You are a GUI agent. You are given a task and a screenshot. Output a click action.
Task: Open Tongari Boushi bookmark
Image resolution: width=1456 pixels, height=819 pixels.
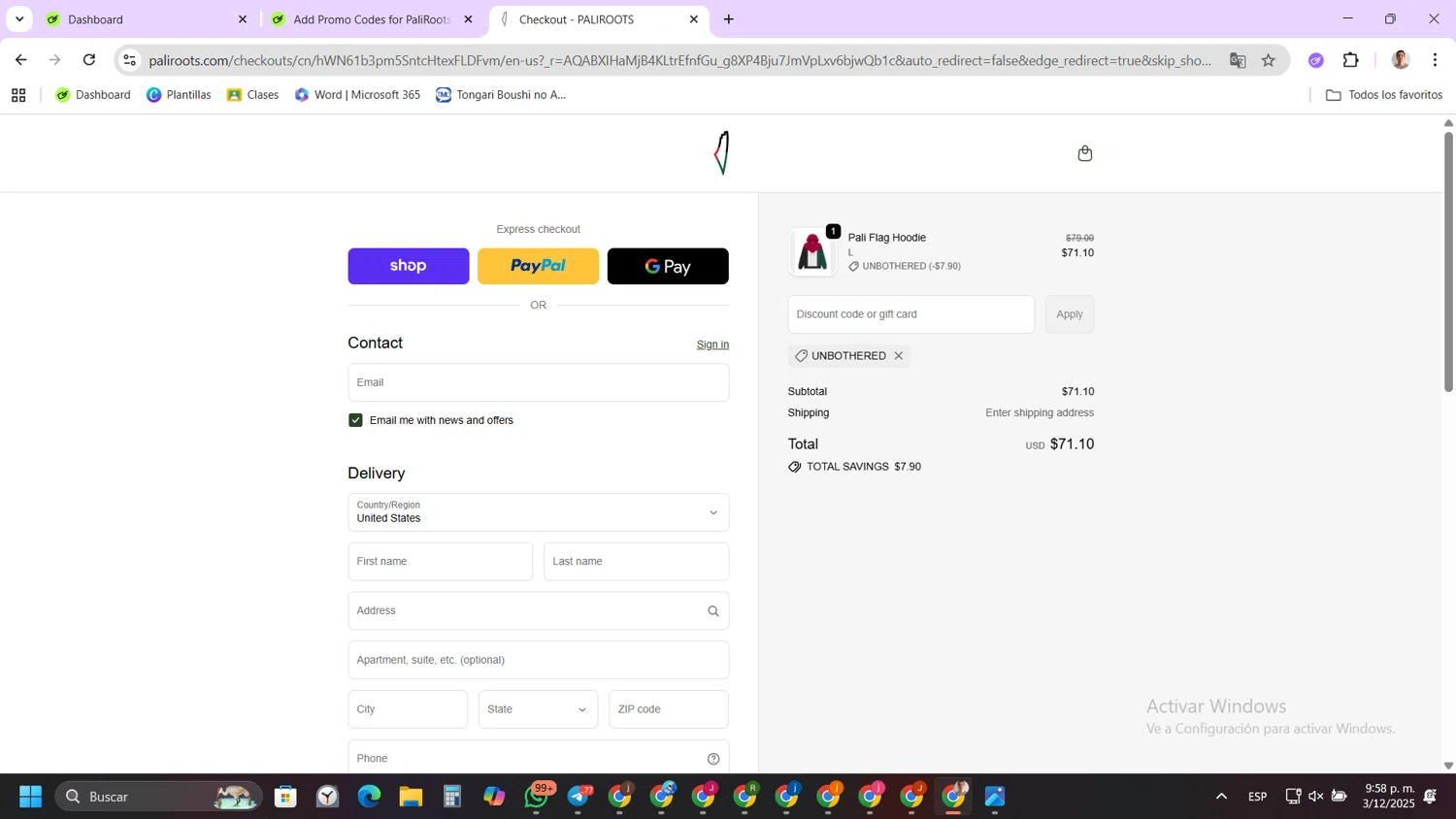pyautogui.click(x=501, y=95)
